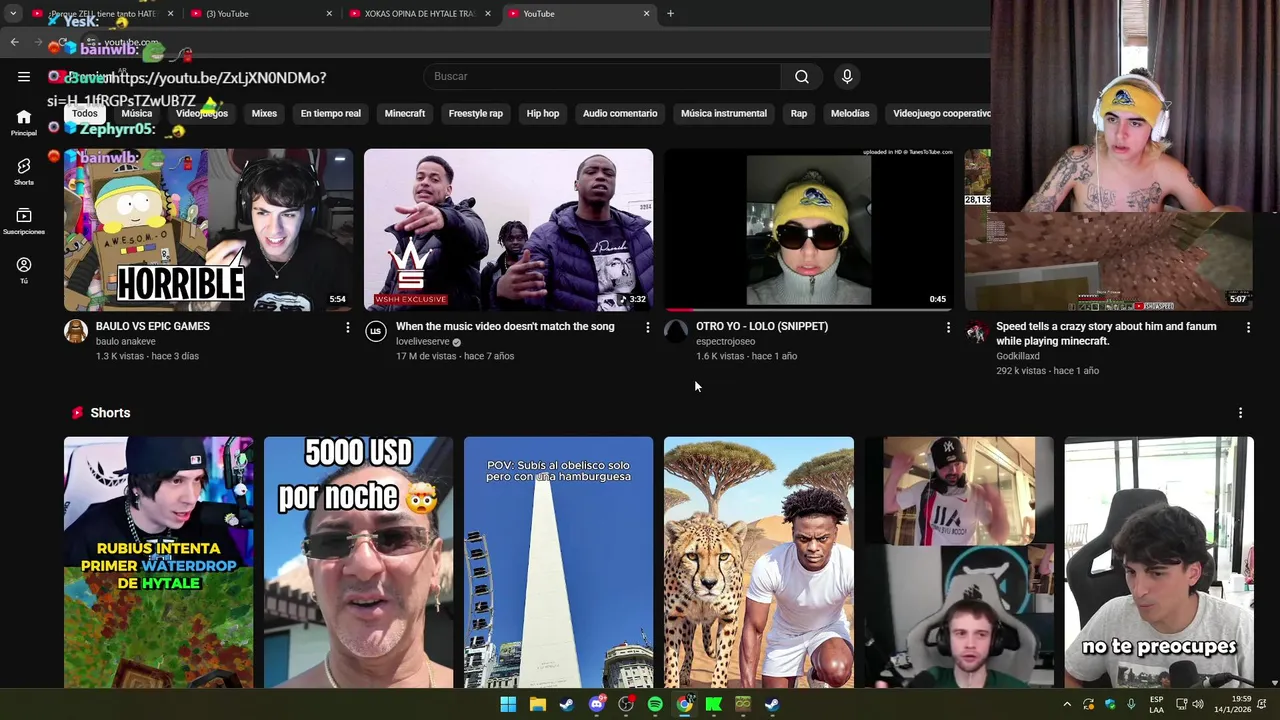Open options for OTRO YO - LOLO video
This screenshot has width=1280, height=720.
(948, 327)
